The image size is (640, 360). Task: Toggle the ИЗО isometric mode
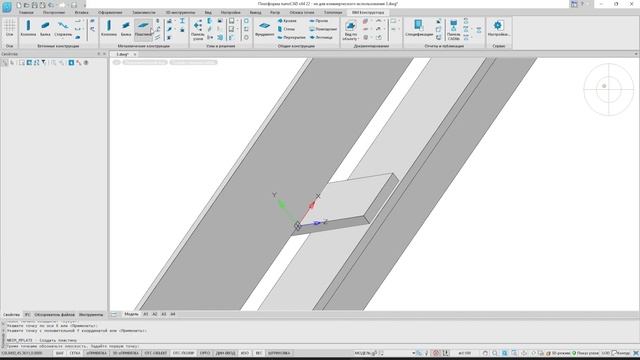[245, 353]
